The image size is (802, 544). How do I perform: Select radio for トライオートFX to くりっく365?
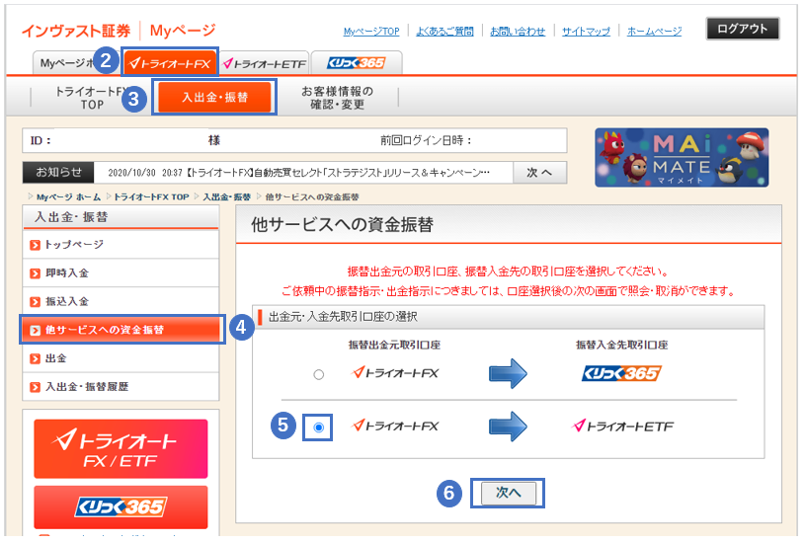click(x=319, y=375)
